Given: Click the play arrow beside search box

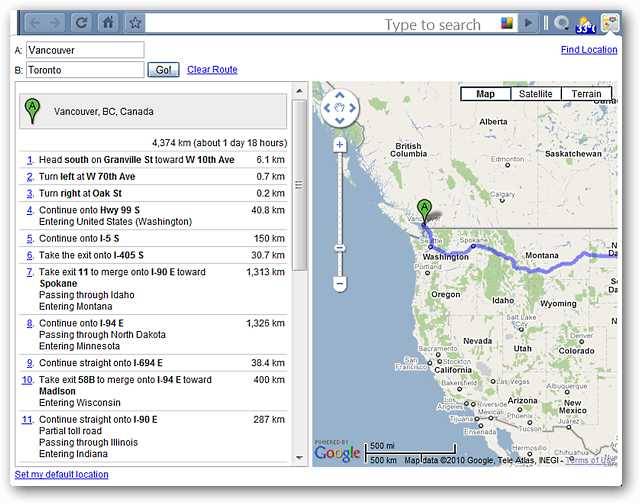Looking at the screenshot, I should 529,23.
